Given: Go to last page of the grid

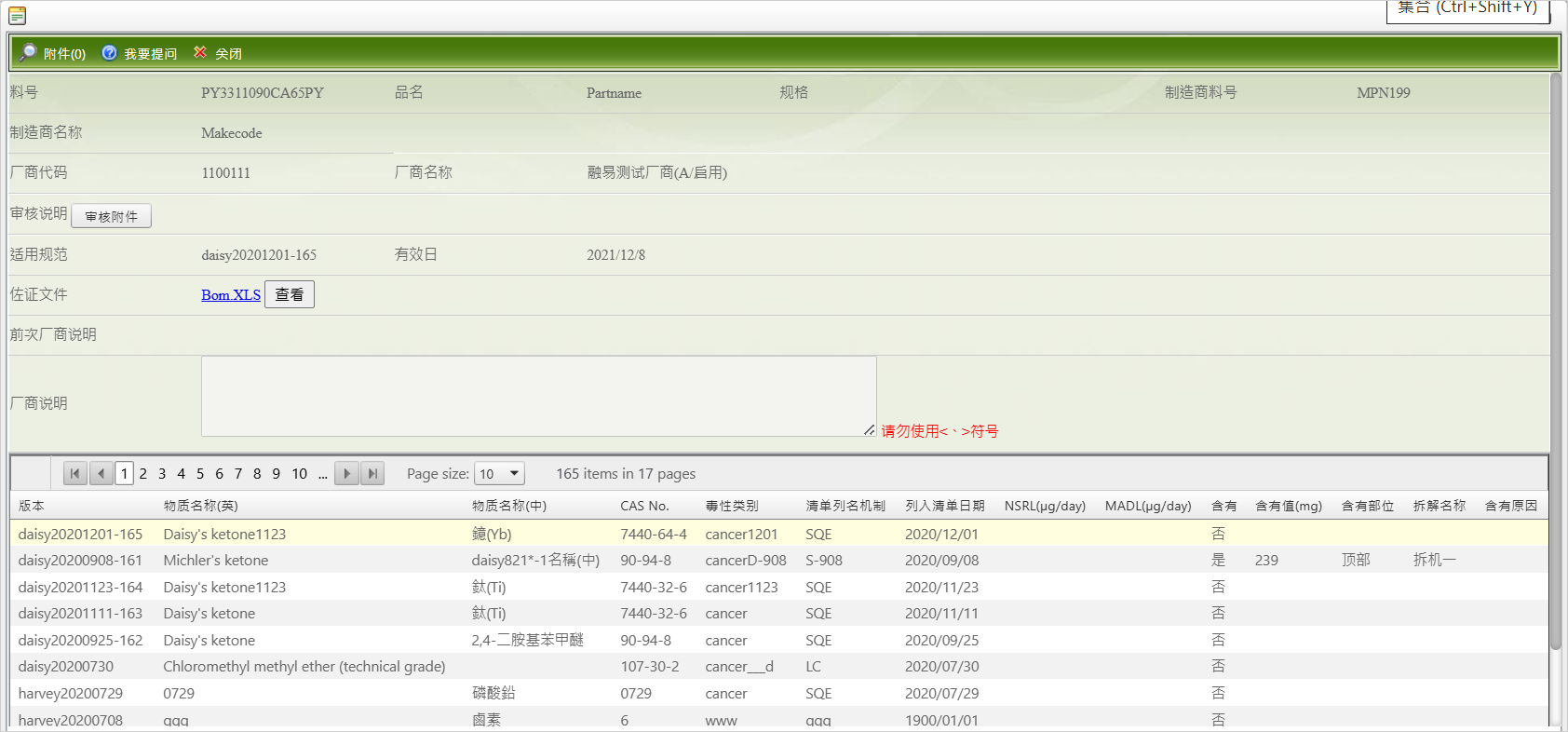Looking at the screenshot, I should coord(372,473).
